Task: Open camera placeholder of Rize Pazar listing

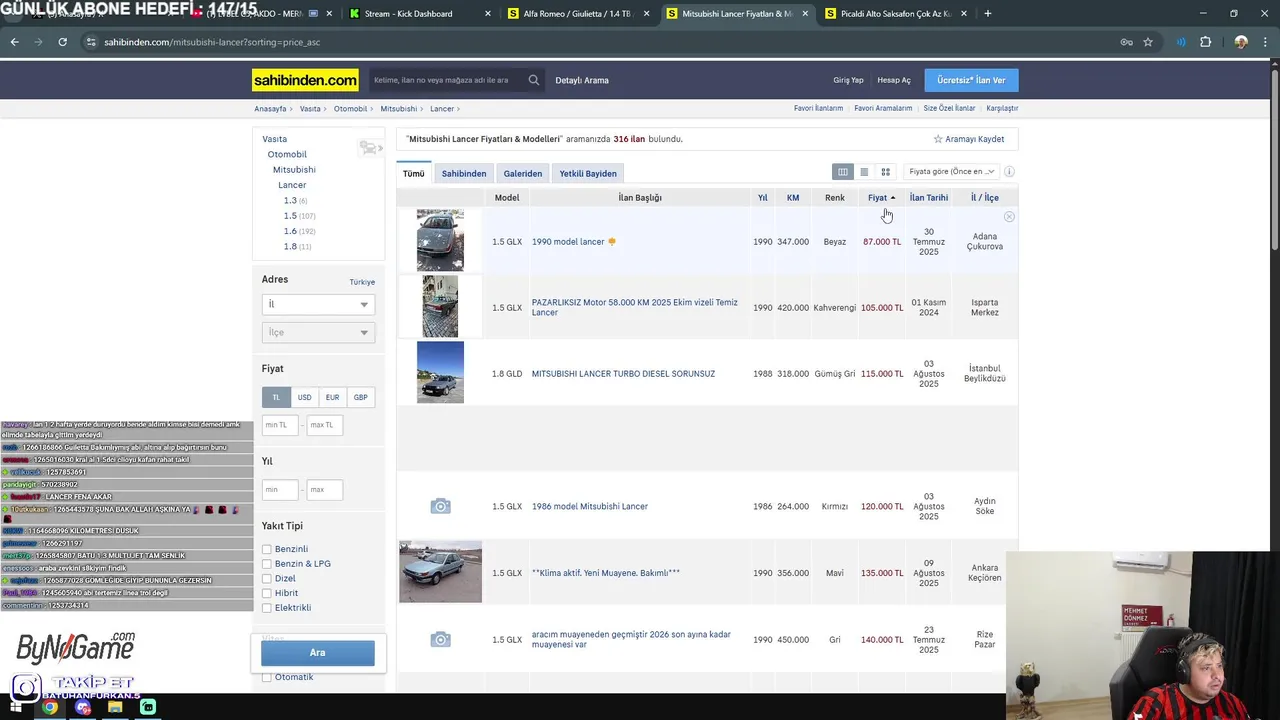Action: [440, 639]
